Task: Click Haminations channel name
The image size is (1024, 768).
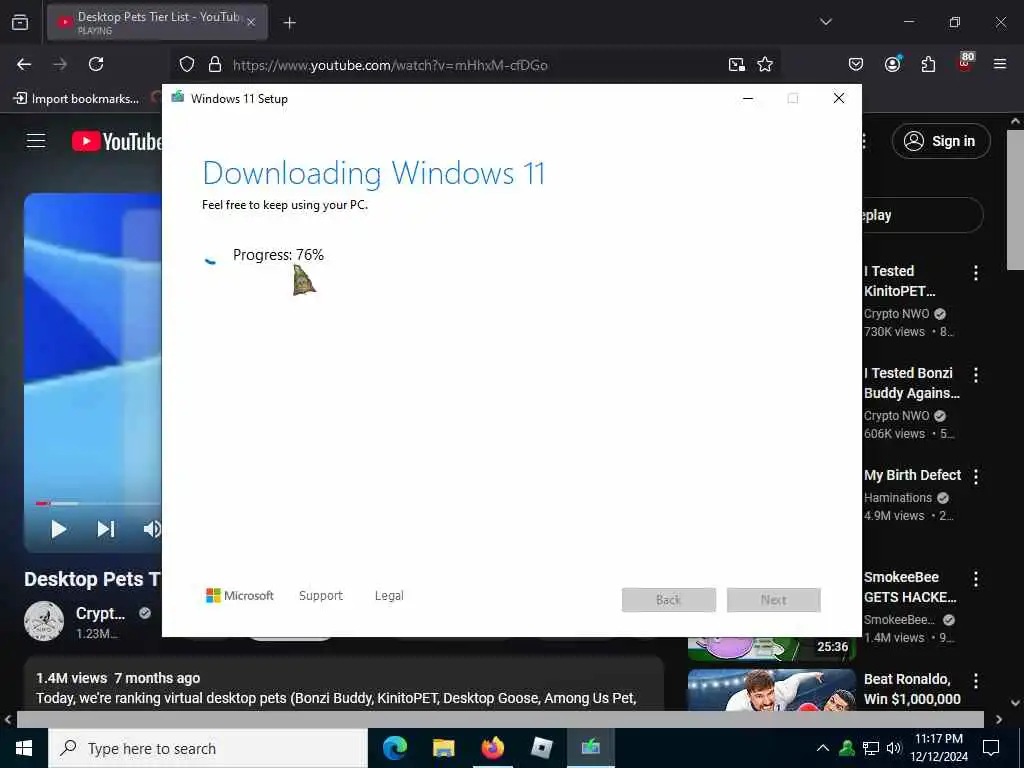Action: [898, 498]
